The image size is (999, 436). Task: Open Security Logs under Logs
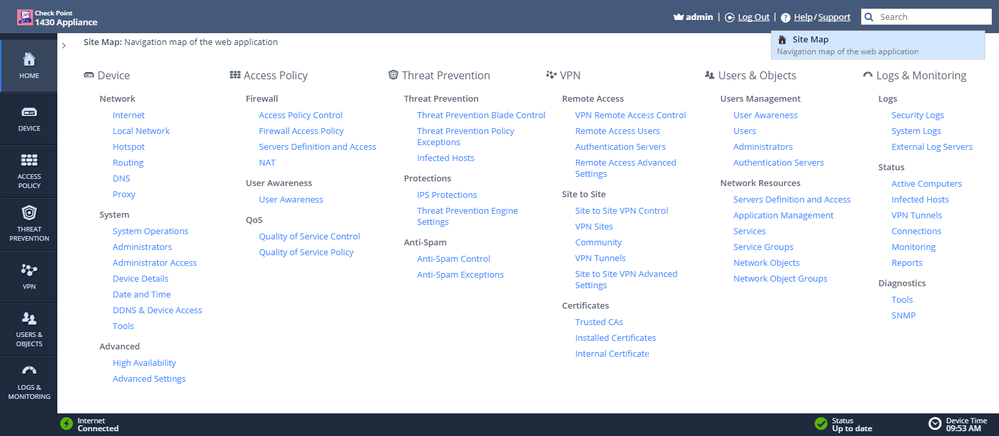[x=917, y=115]
